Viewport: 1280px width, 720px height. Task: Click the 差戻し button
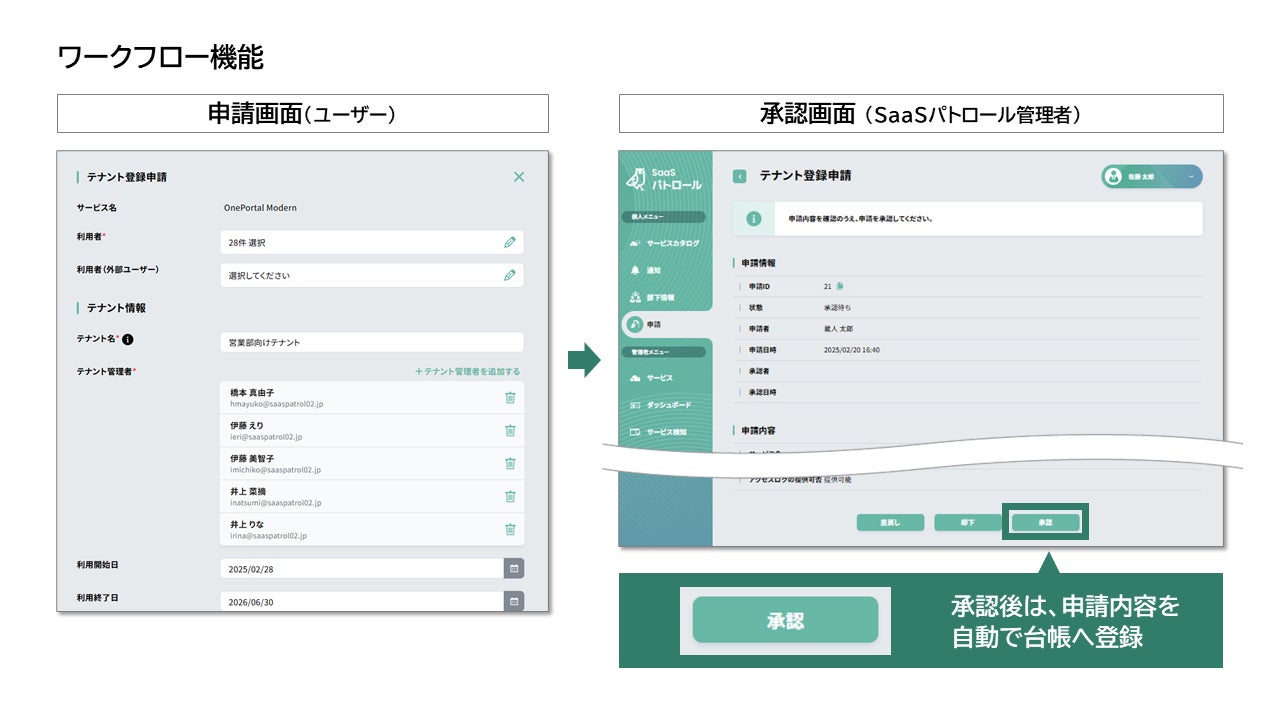point(891,523)
